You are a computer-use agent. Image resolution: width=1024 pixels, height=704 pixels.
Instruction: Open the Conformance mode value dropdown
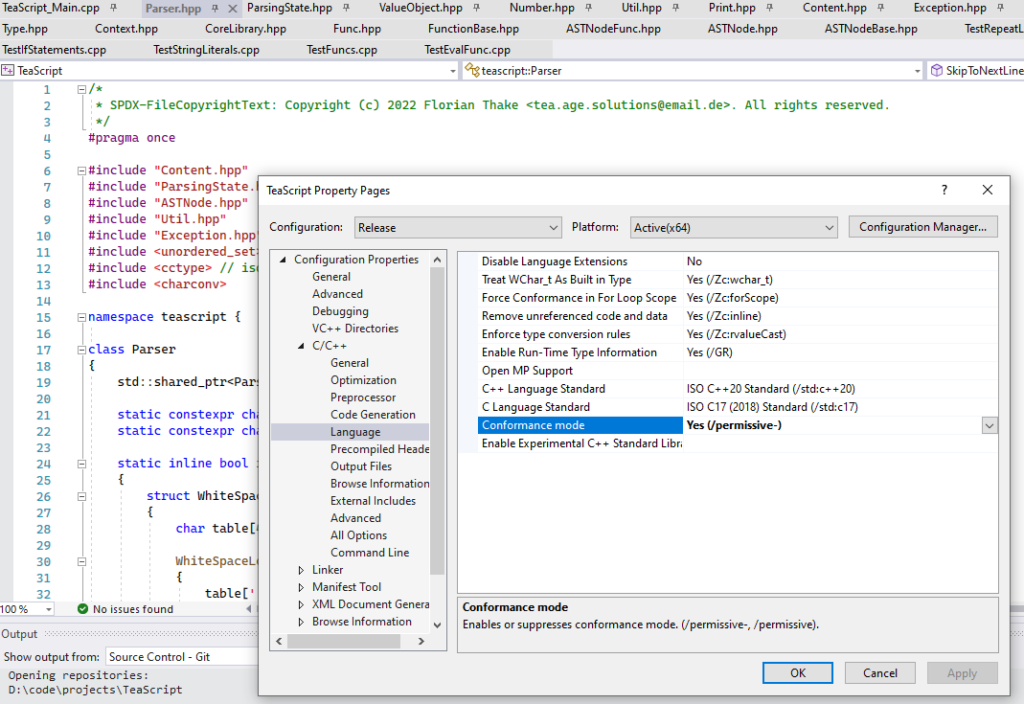coord(989,425)
